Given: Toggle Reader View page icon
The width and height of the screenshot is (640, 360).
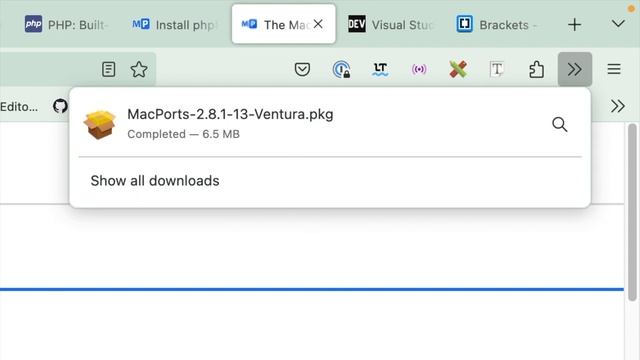Looking at the screenshot, I should tap(108, 69).
